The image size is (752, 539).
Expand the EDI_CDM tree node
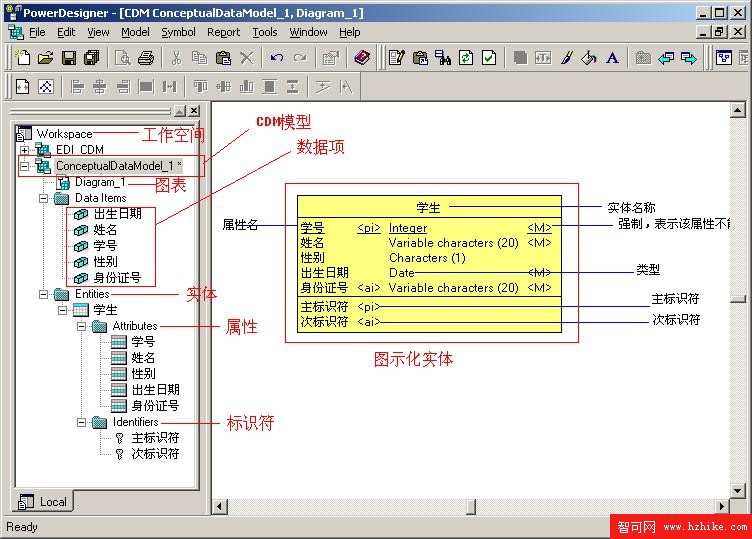24,150
